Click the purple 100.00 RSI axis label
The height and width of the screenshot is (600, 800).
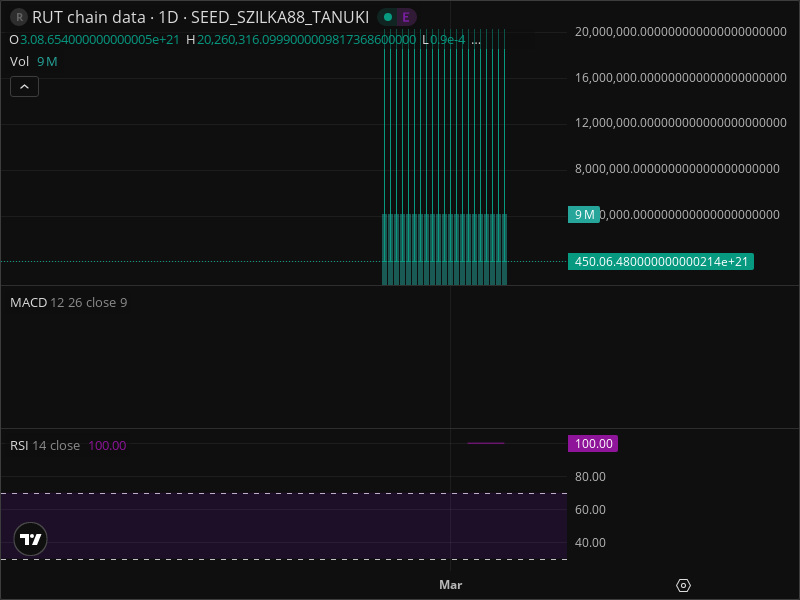click(x=593, y=443)
